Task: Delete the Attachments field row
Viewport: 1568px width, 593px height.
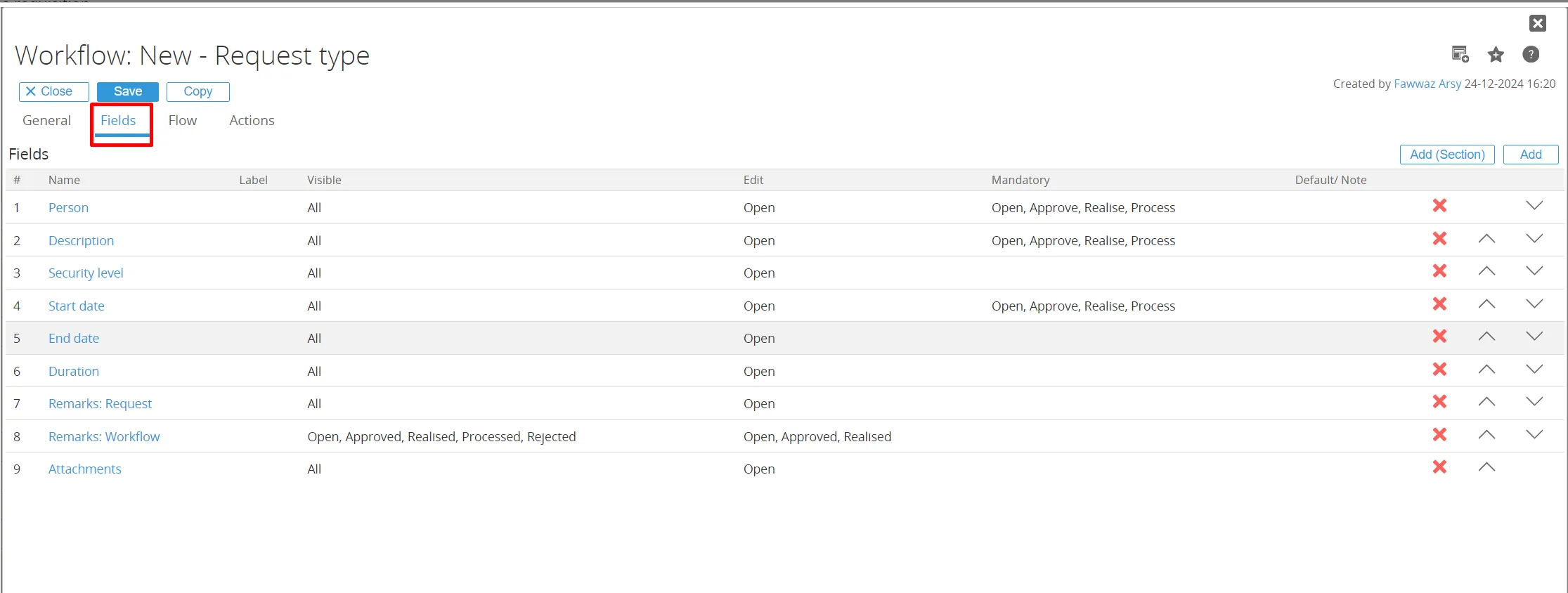Action: [x=1439, y=467]
